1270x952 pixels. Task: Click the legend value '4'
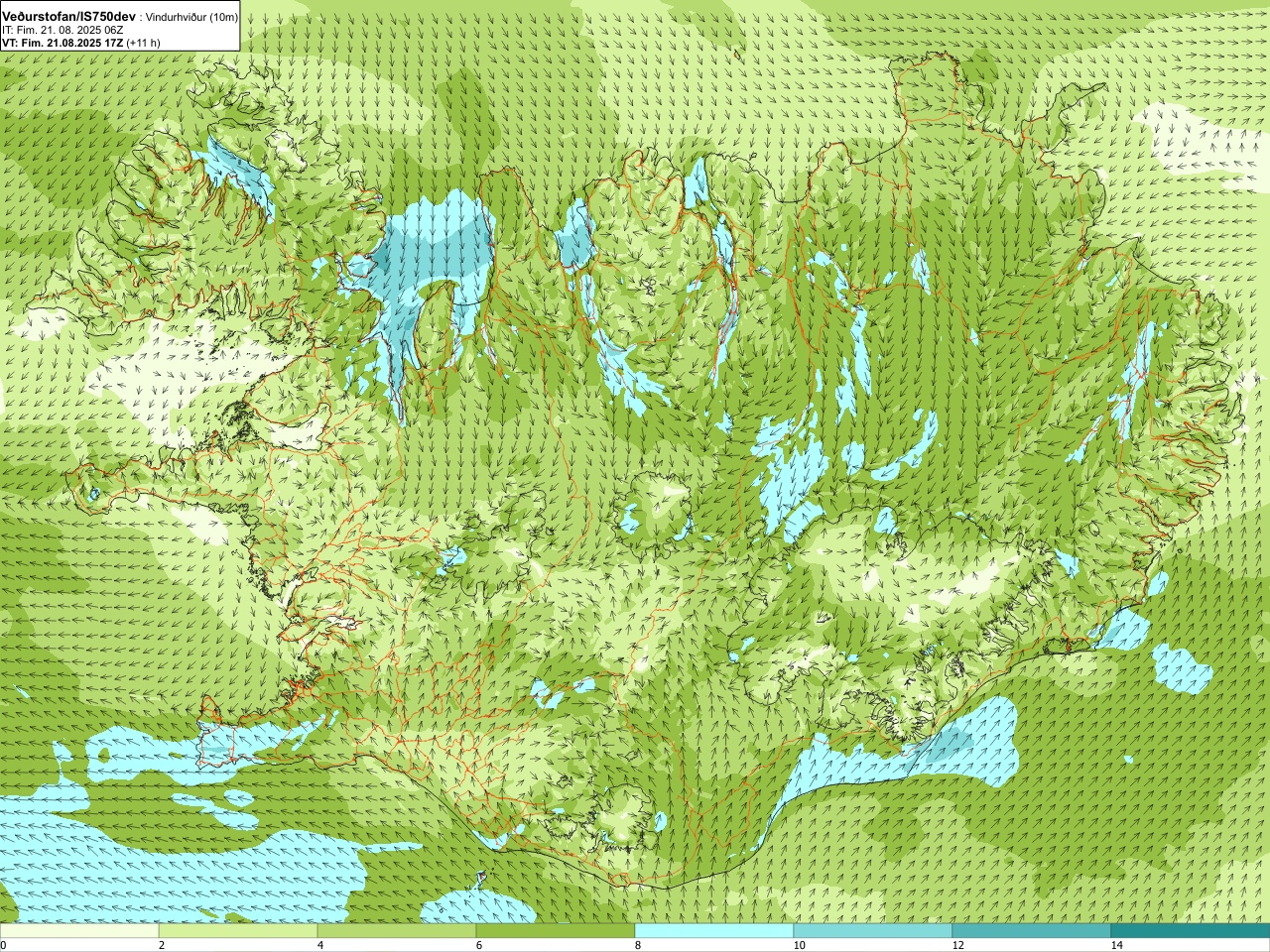[x=320, y=945]
